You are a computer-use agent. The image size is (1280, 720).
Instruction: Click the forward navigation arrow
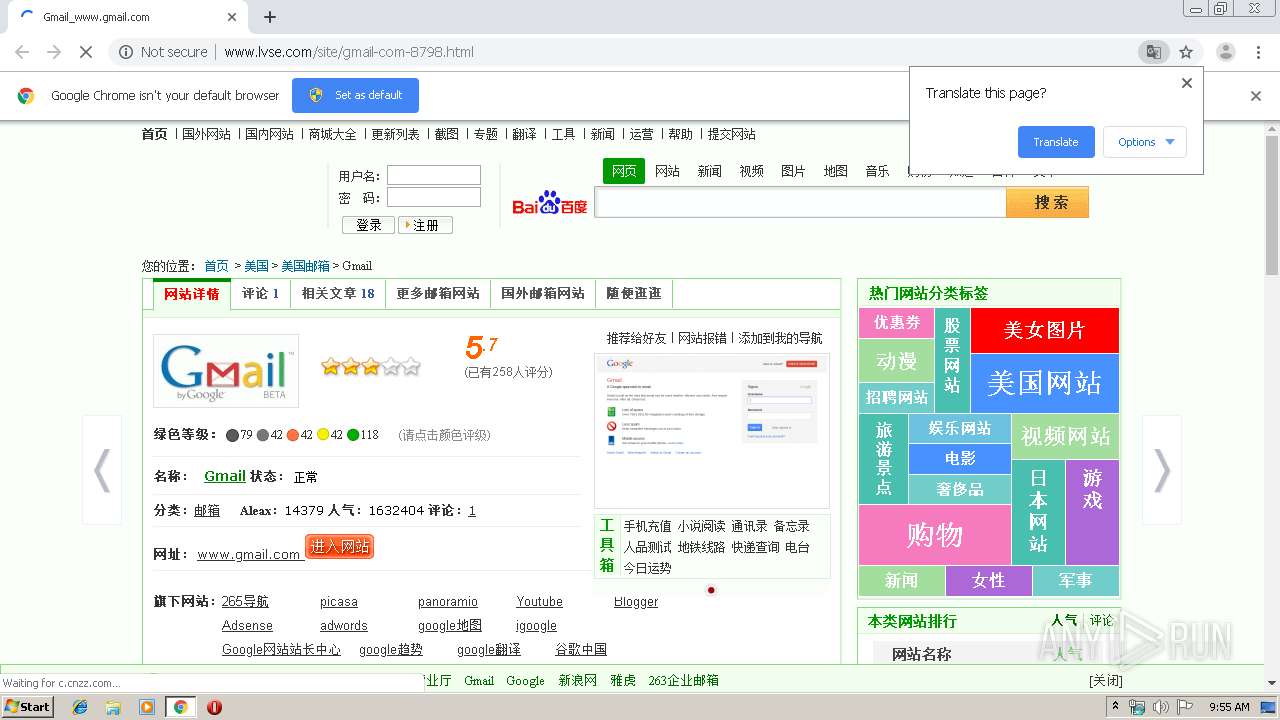coord(54,52)
